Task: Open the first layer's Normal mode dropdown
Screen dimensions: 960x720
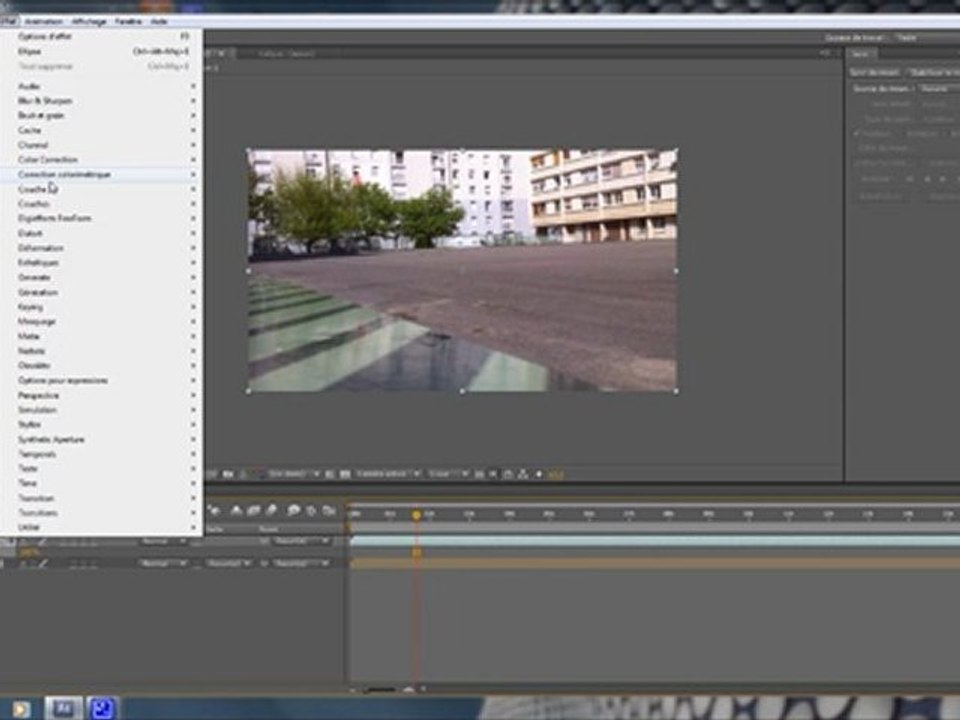Action: point(163,541)
